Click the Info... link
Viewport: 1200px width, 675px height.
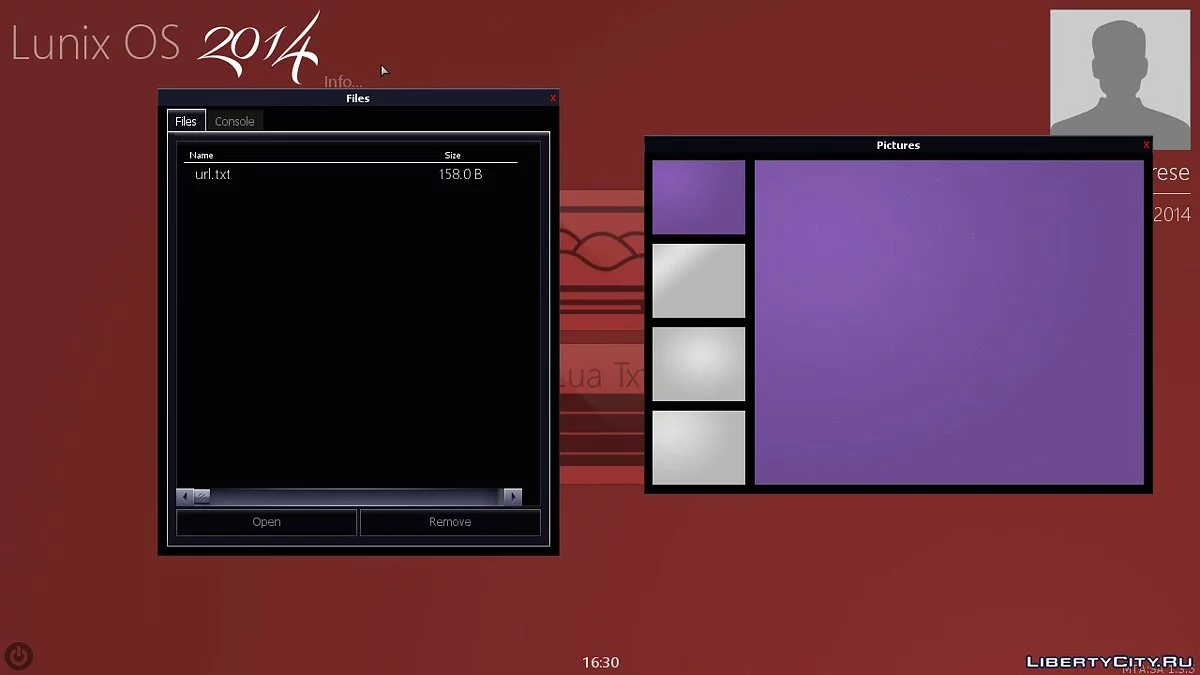(343, 80)
